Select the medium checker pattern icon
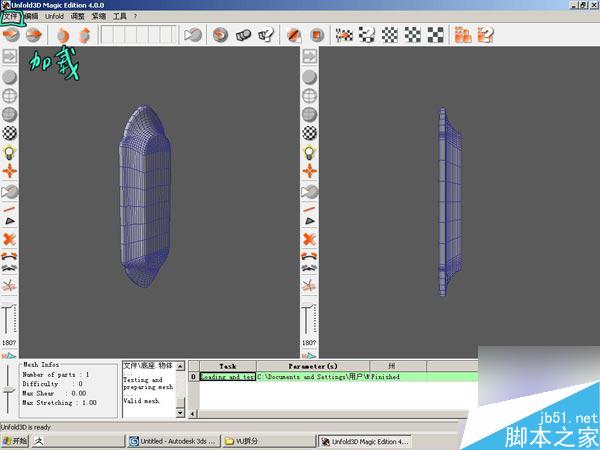The width and height of the screenshot is (600, 450). pyautogui.click(x=412, y=35)
